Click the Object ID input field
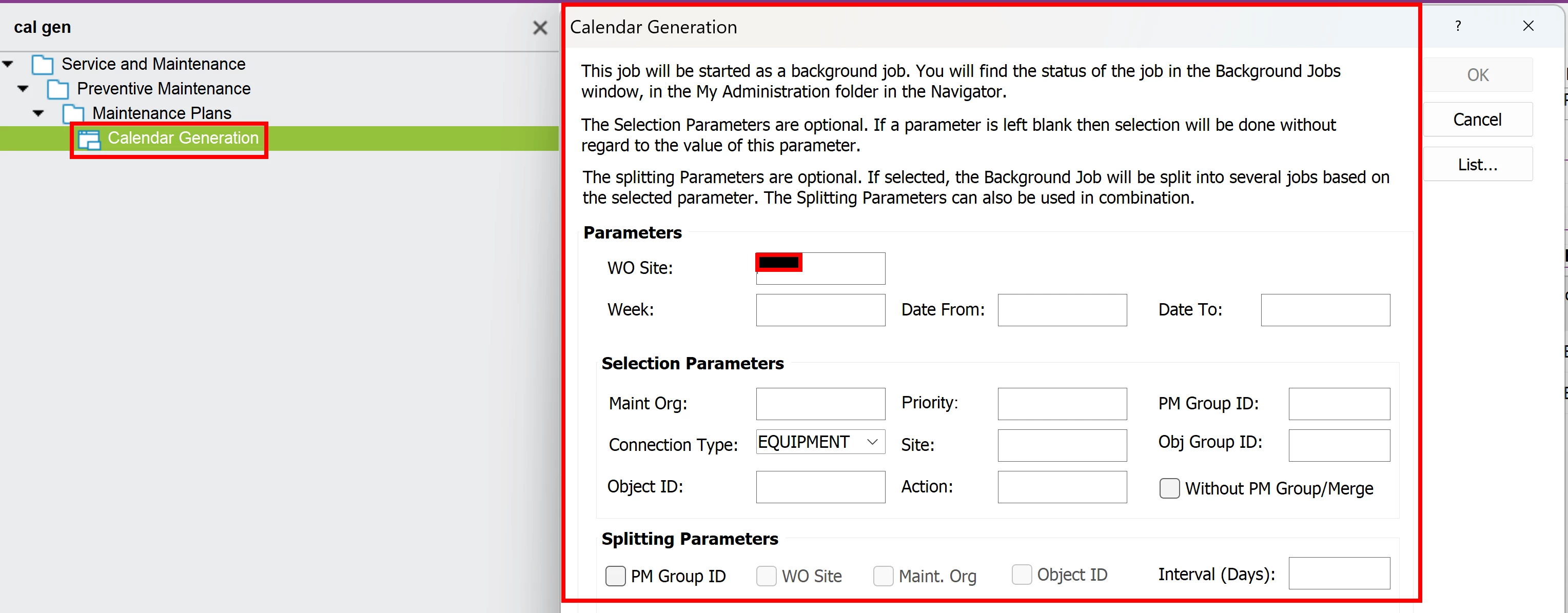 pyautogui.click(x=820, y=487)
